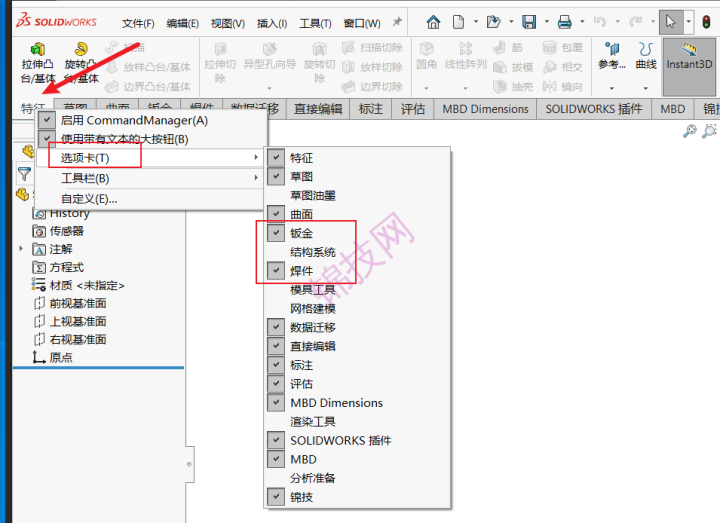Select the Rib (筋) tool

coord(508,47)
